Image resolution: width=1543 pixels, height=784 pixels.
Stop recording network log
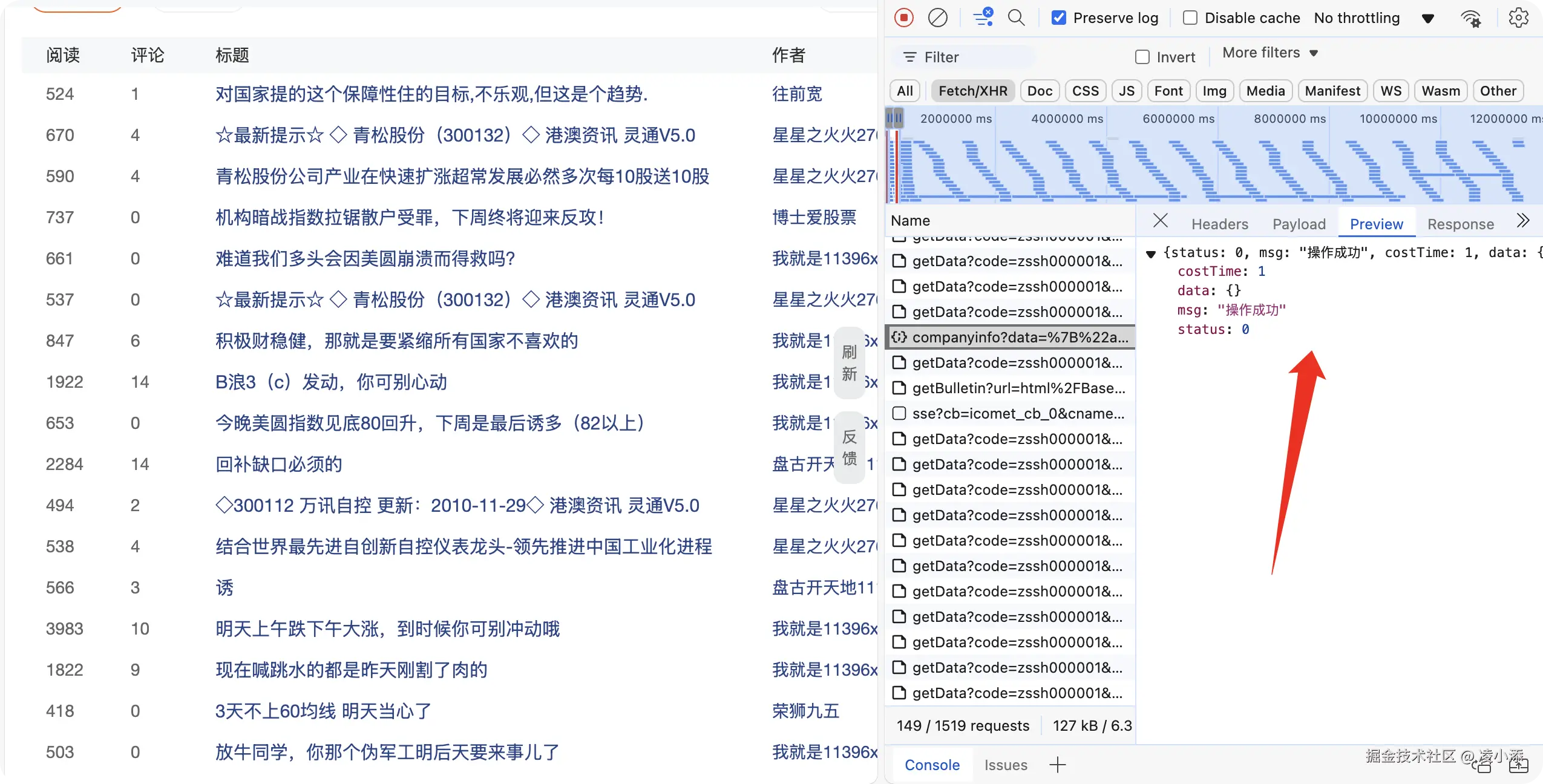pos(904,18)
